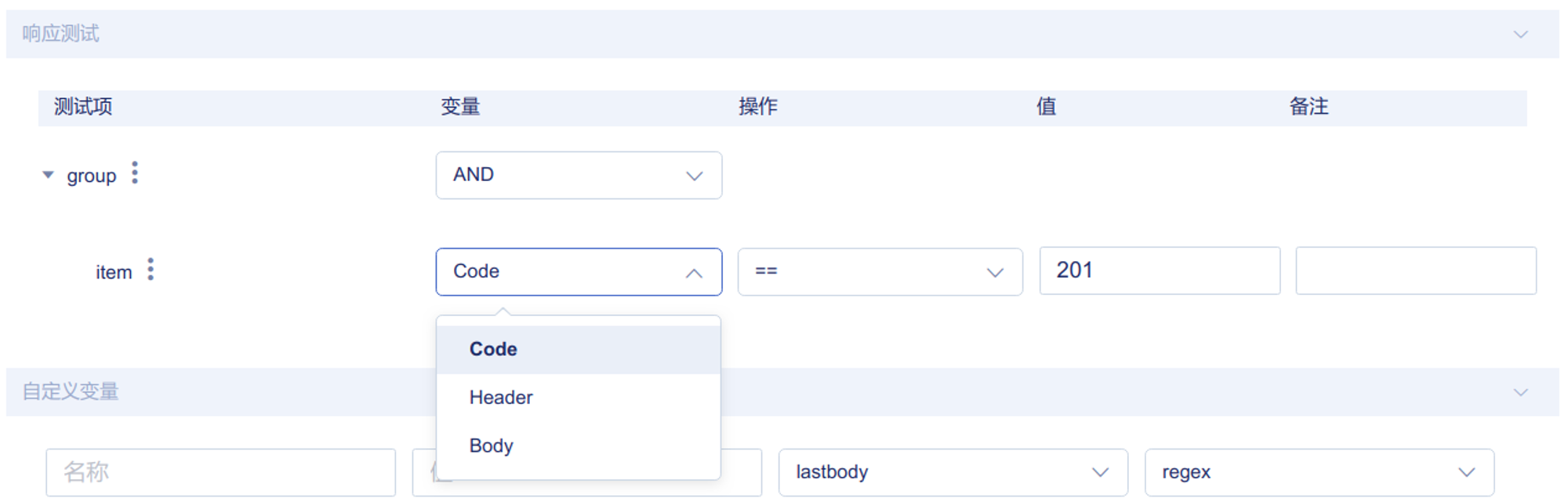Open the == operator dropdown

880,272
